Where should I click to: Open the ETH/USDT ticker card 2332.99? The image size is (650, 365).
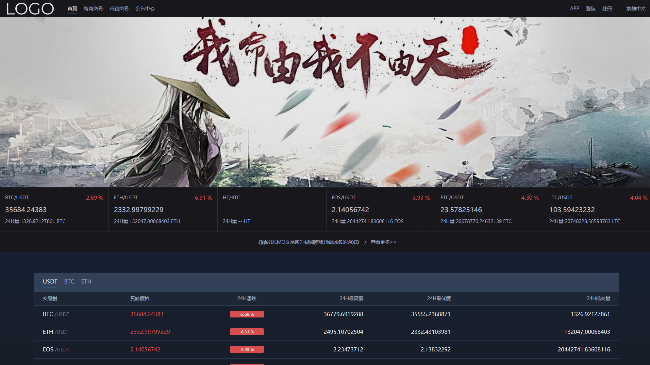point(163,209)
